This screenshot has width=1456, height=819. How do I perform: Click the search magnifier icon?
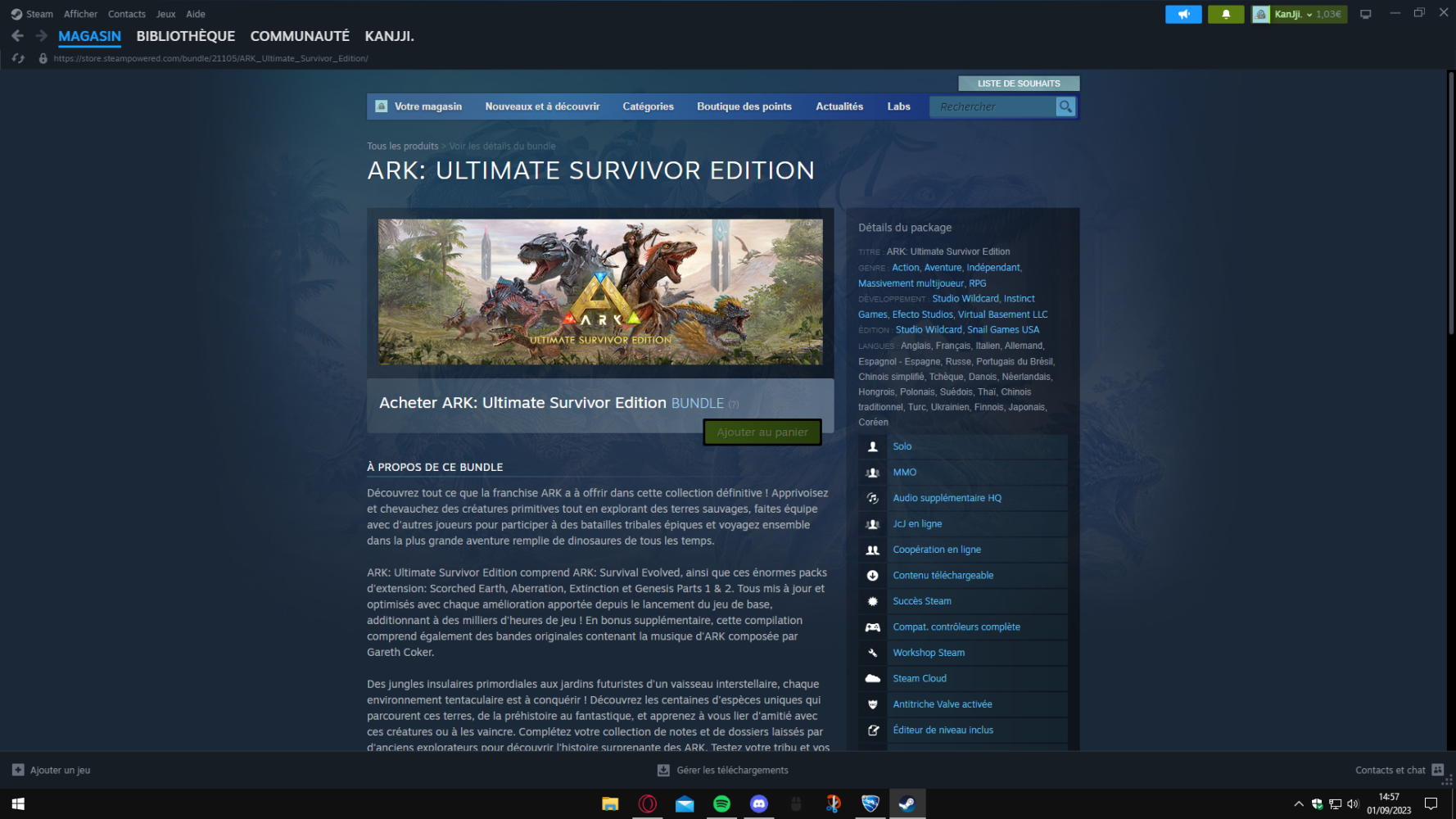point(1065,106)
